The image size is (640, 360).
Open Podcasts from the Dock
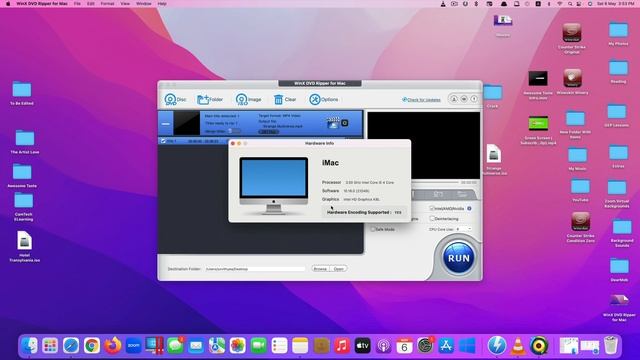coord(383,346)
